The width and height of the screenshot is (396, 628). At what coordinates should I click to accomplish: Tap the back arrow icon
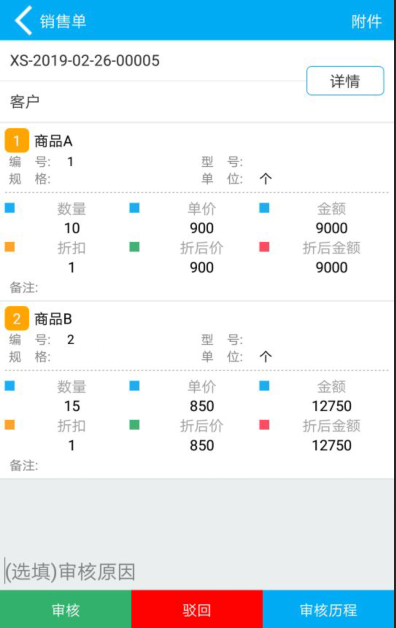point(23,21)
